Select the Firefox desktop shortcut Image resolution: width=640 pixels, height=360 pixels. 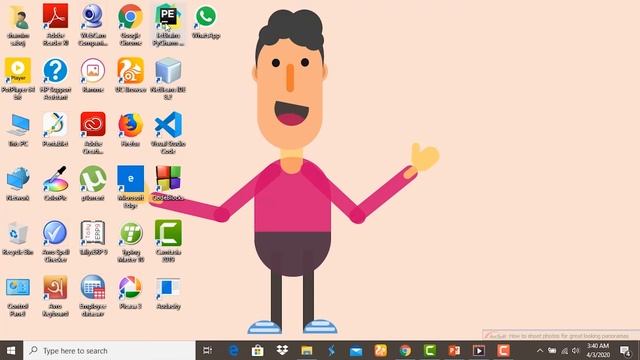click(130, 124)
